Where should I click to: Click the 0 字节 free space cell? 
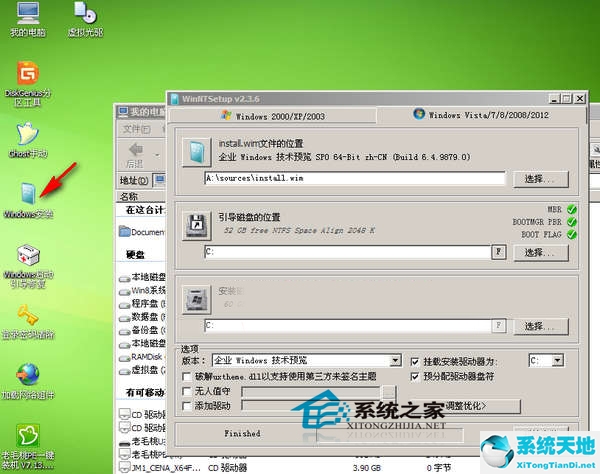439,468
